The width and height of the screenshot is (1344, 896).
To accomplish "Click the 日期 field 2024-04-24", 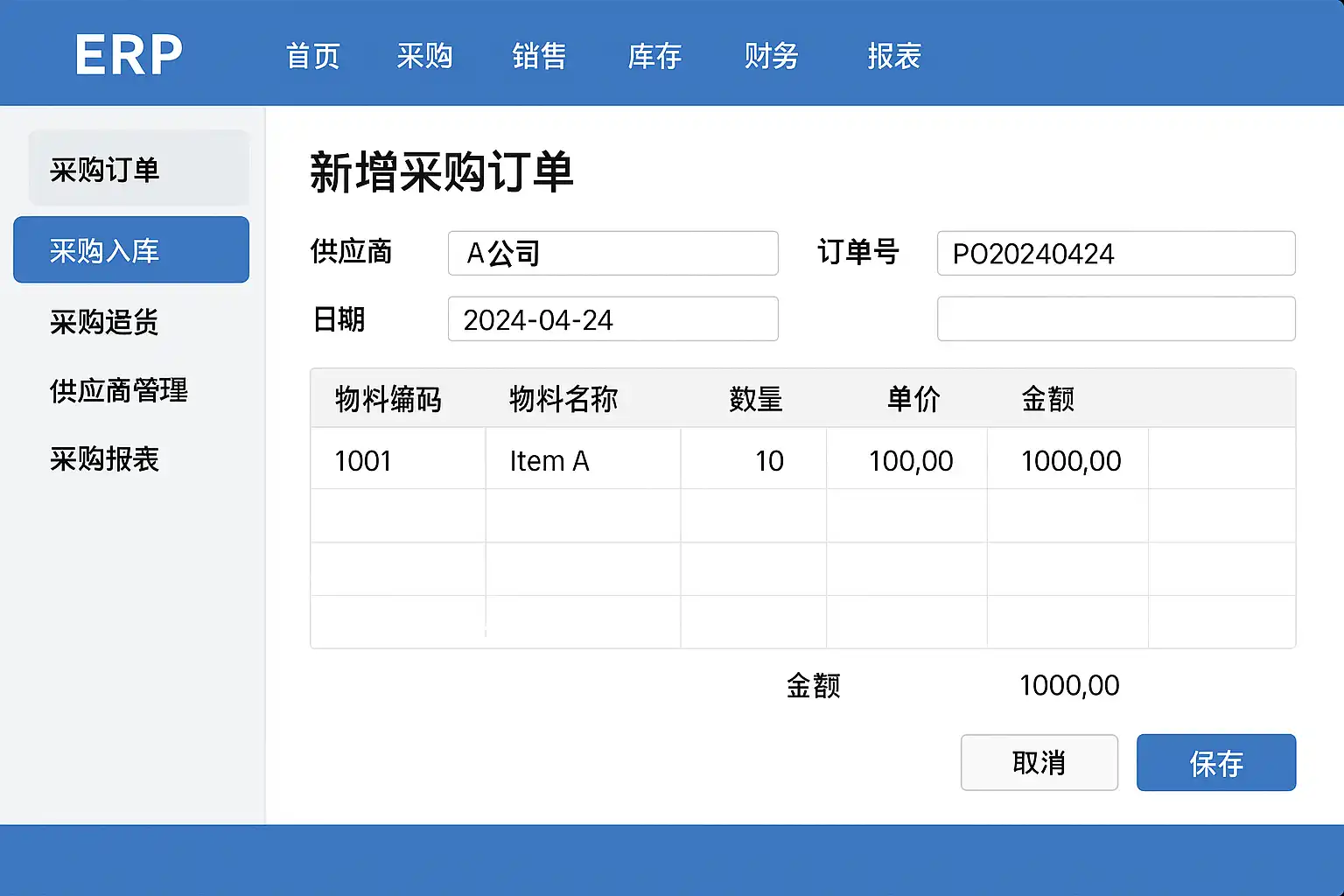I will pyautogui.click(x=612, y=319).
